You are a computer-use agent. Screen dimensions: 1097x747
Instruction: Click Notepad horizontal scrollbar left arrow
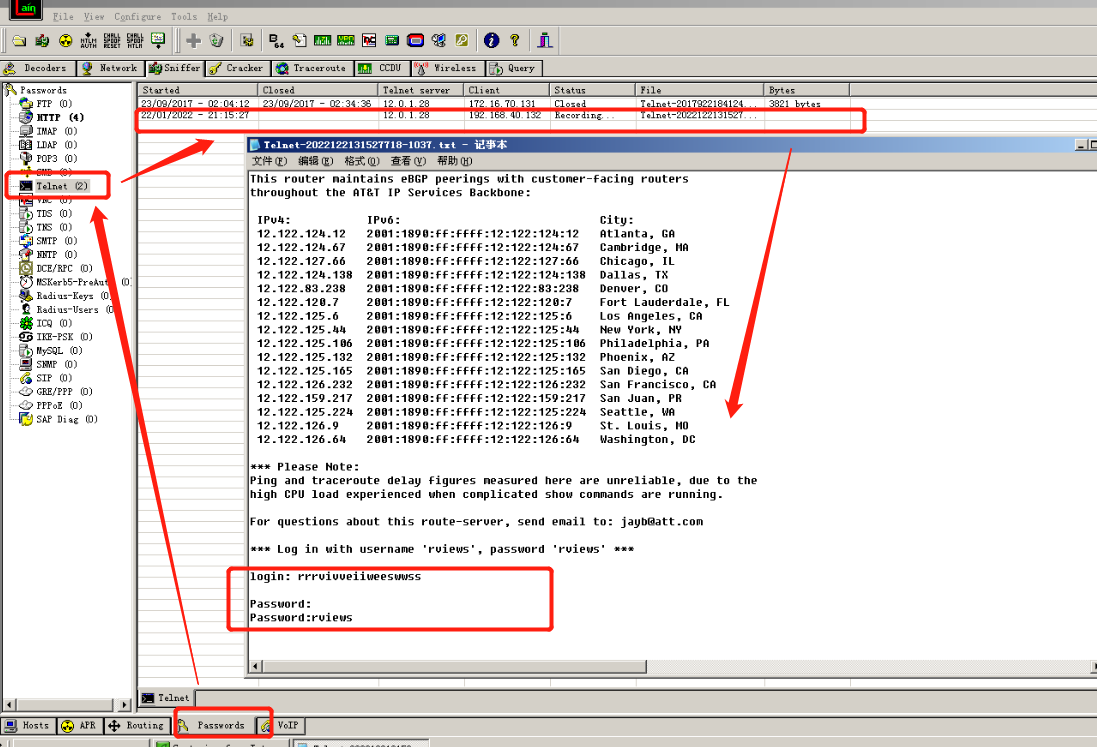coord(255,667)
